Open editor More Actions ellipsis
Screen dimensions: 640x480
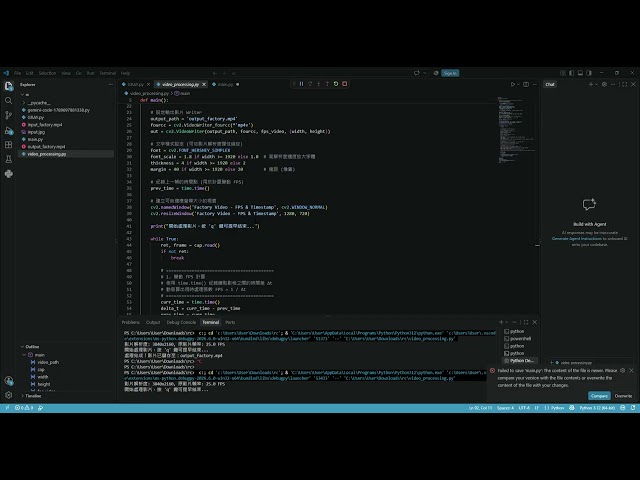click(535, 84)
